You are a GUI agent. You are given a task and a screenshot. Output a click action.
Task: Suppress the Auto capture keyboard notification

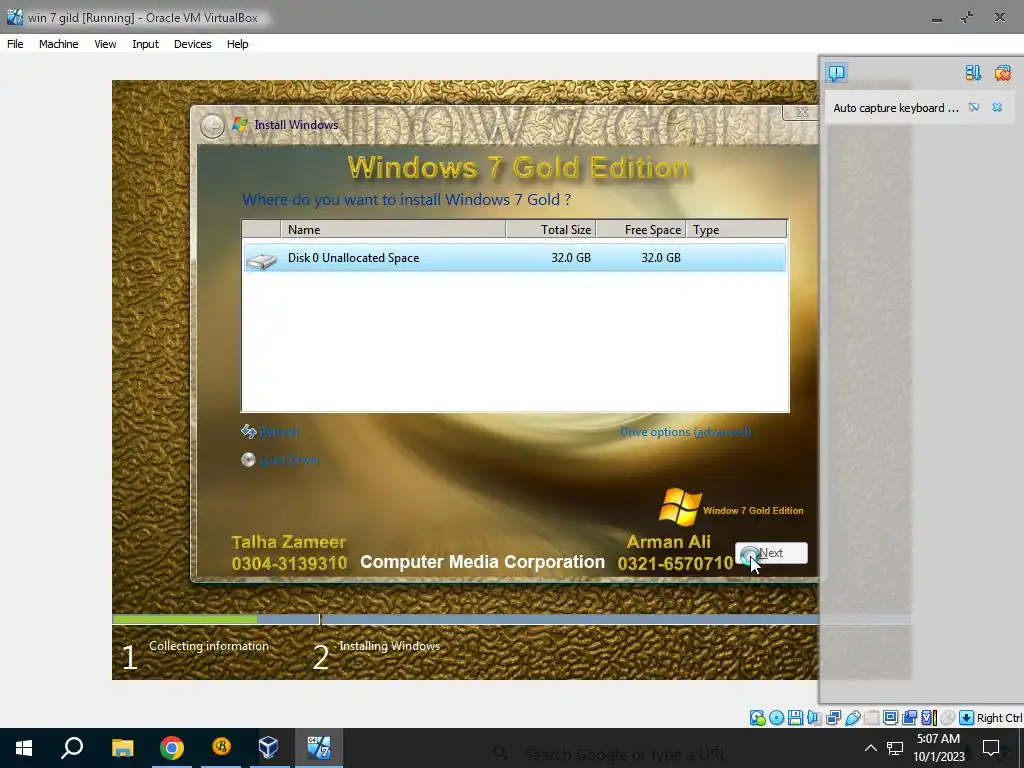tap(974, 108)
